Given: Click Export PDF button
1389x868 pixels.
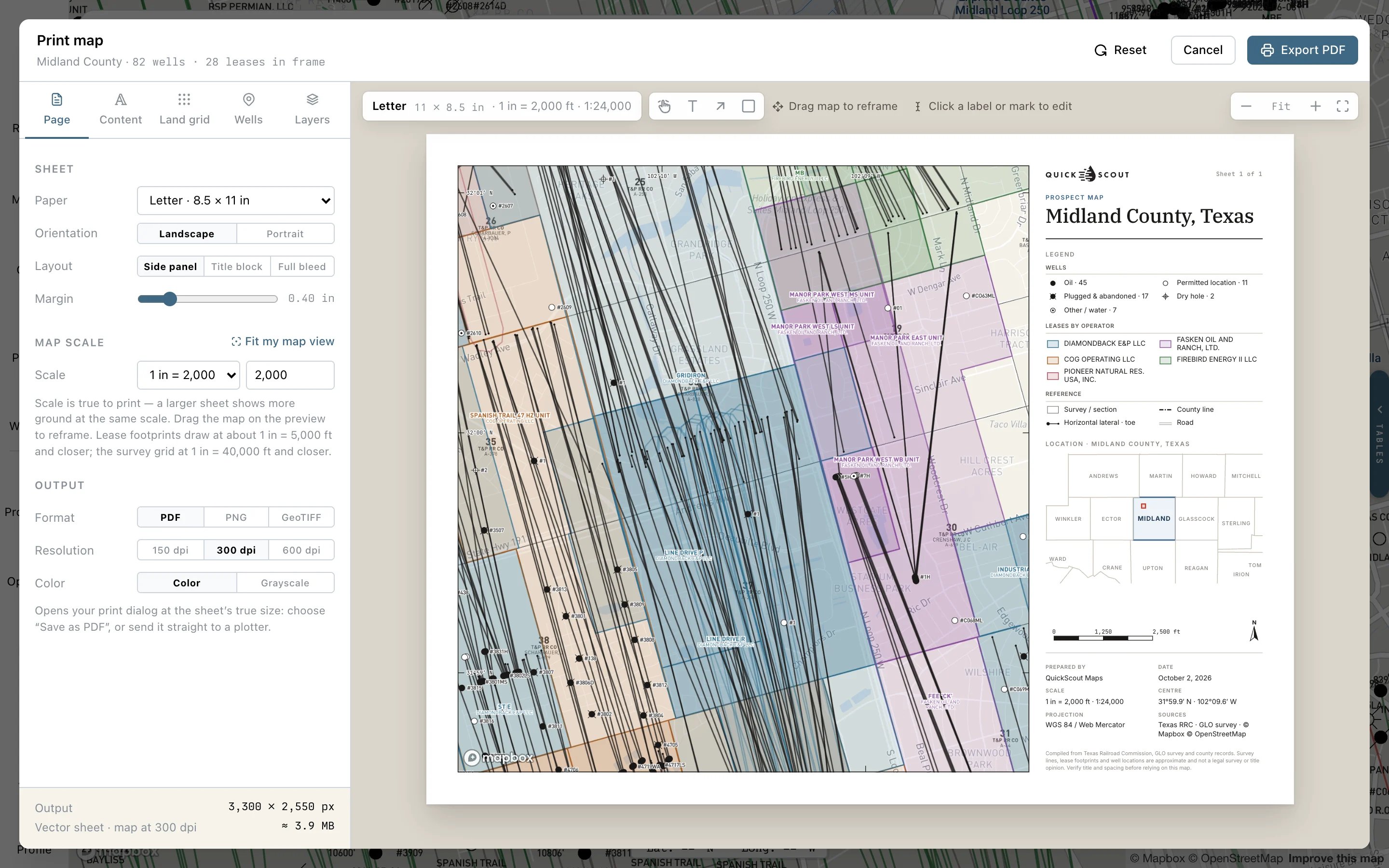Looking at the screenshot, I should coord(1302,50).
